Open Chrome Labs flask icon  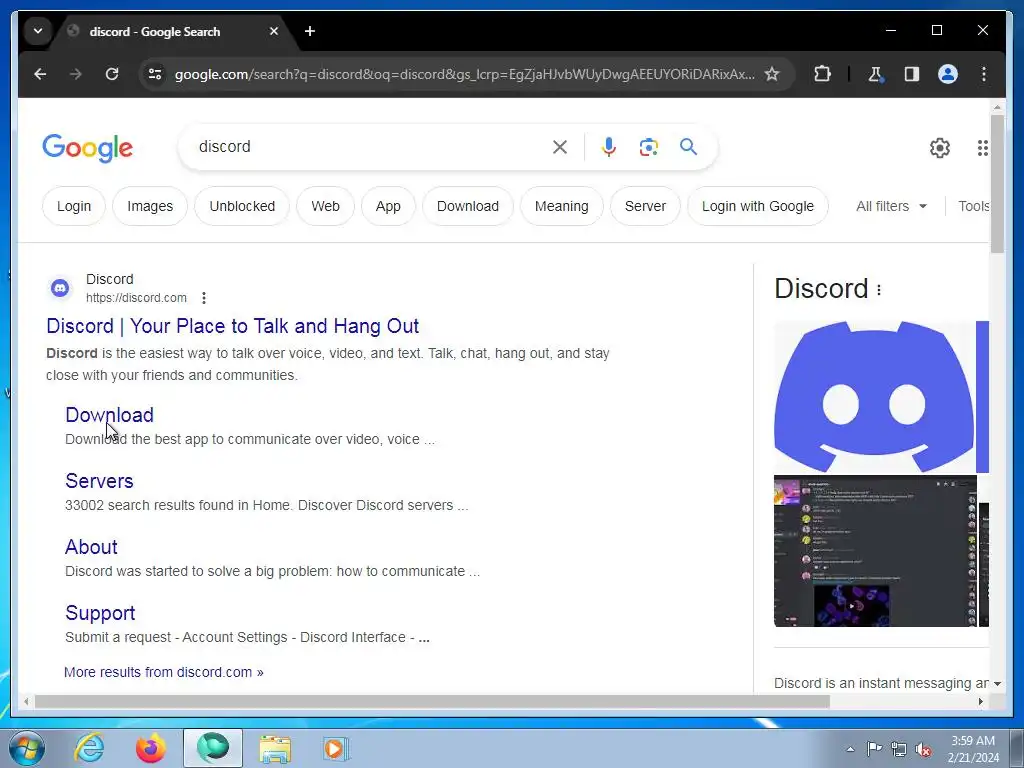pyautogui.click(x=876, y=74)
